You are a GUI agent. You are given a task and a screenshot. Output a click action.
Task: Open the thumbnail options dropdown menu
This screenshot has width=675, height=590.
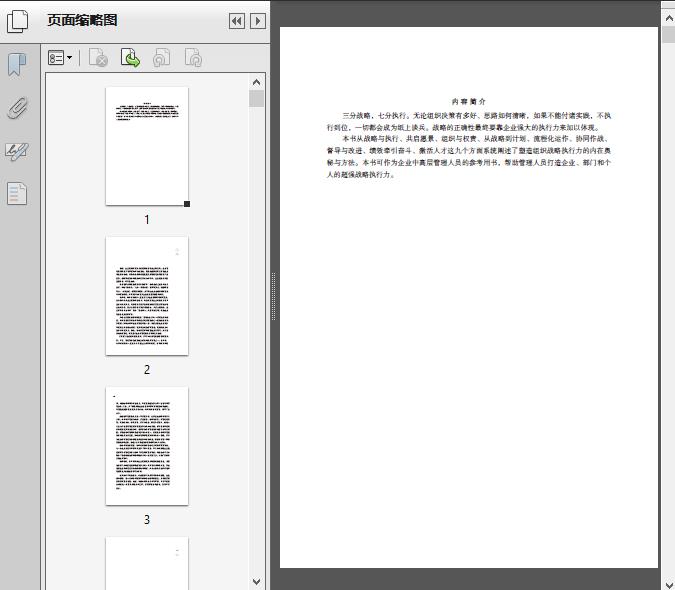point(60,58)
